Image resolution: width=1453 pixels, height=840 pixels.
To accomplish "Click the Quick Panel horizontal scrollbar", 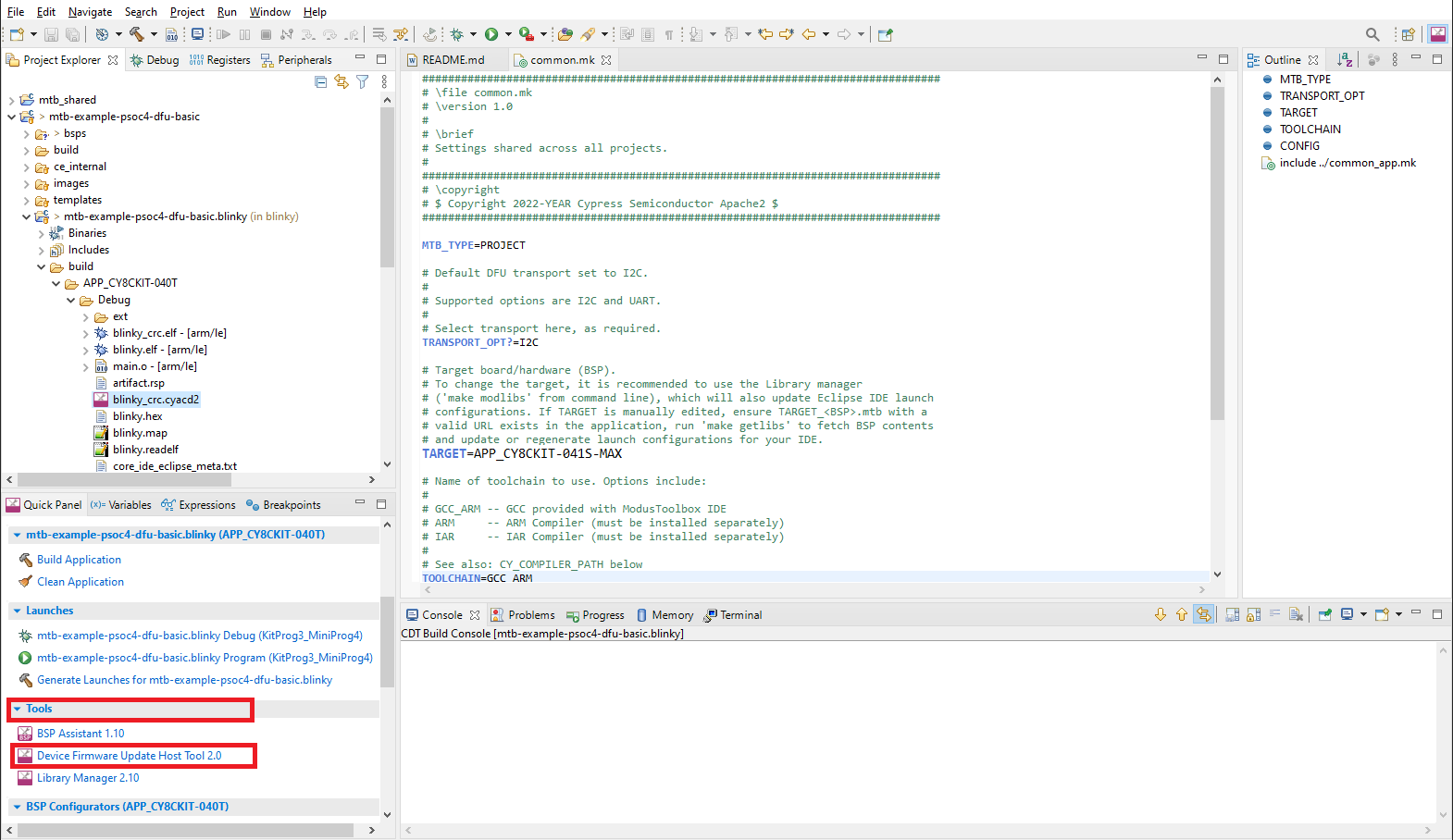I will point(185,830).
